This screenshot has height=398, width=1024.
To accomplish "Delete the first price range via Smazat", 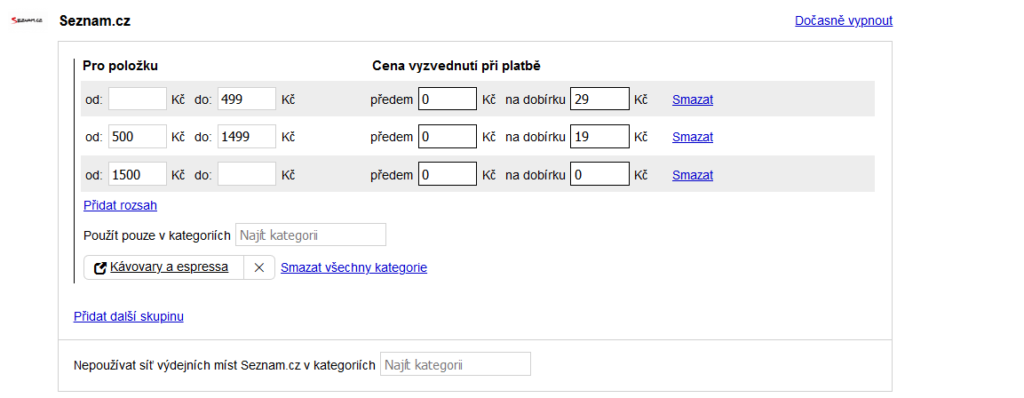I will pyautogui.click(x=692, y=100).
